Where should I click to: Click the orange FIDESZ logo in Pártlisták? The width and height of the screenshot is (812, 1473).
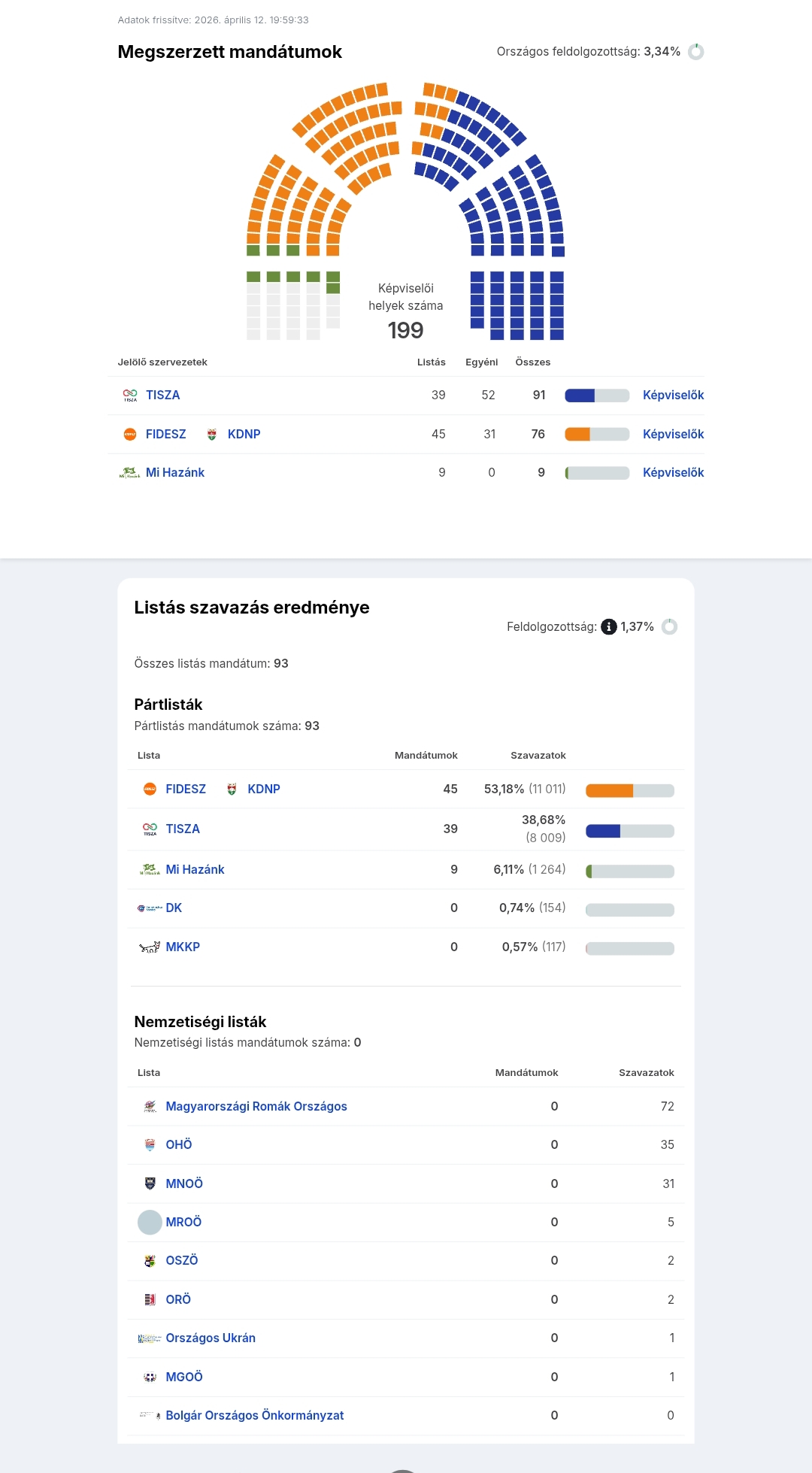click(150, 789)
